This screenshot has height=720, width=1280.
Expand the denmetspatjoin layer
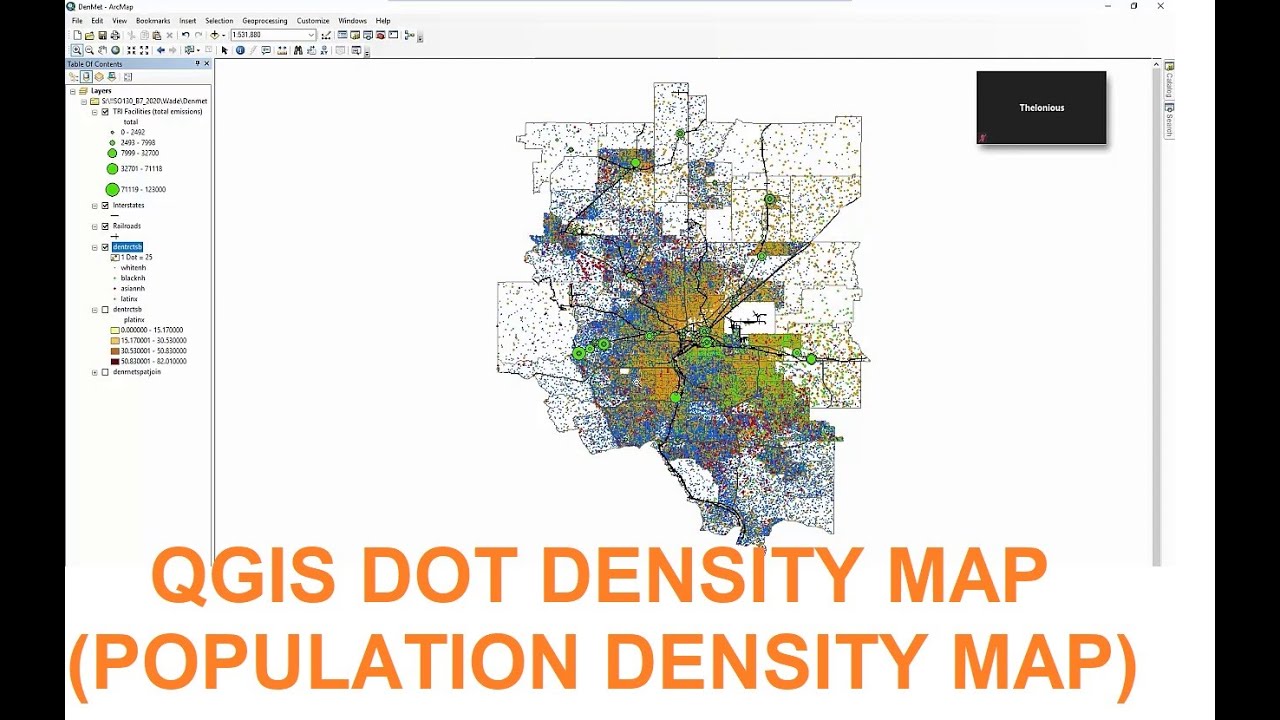tap(94, 372)
